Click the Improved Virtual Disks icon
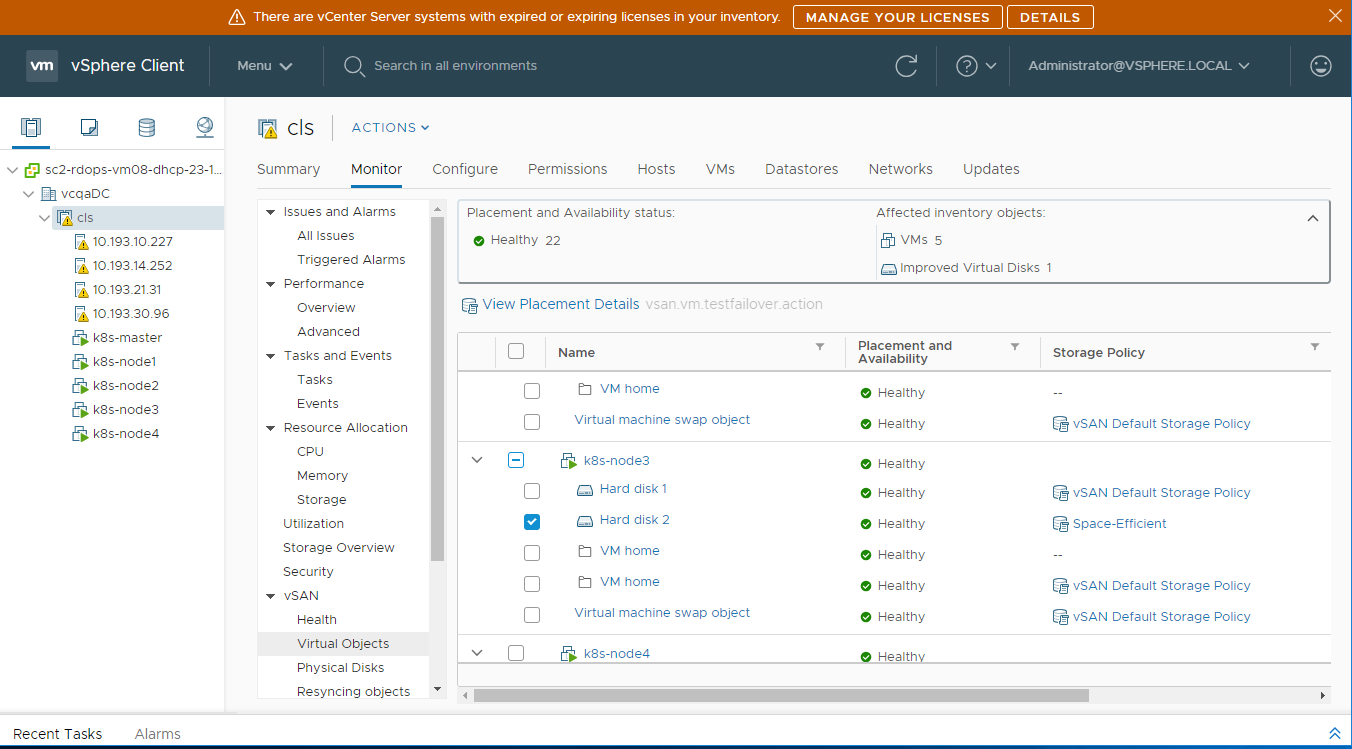1352x749 pixels. click(888, 269)
